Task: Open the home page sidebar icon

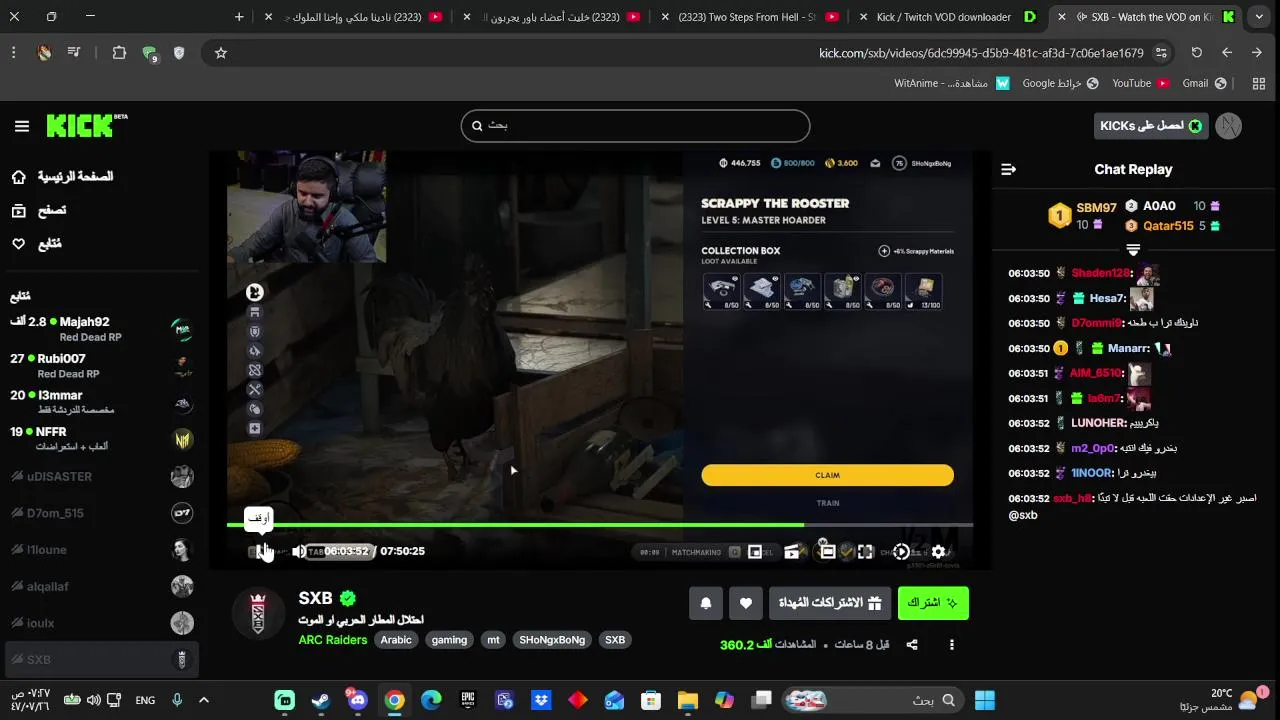Action: coord(19,177)
